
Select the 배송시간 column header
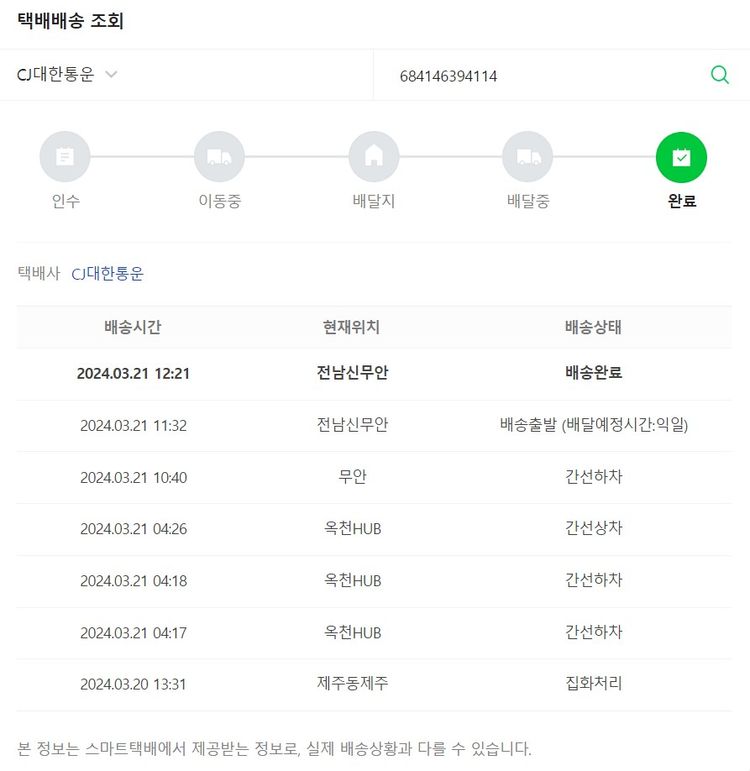133,327
